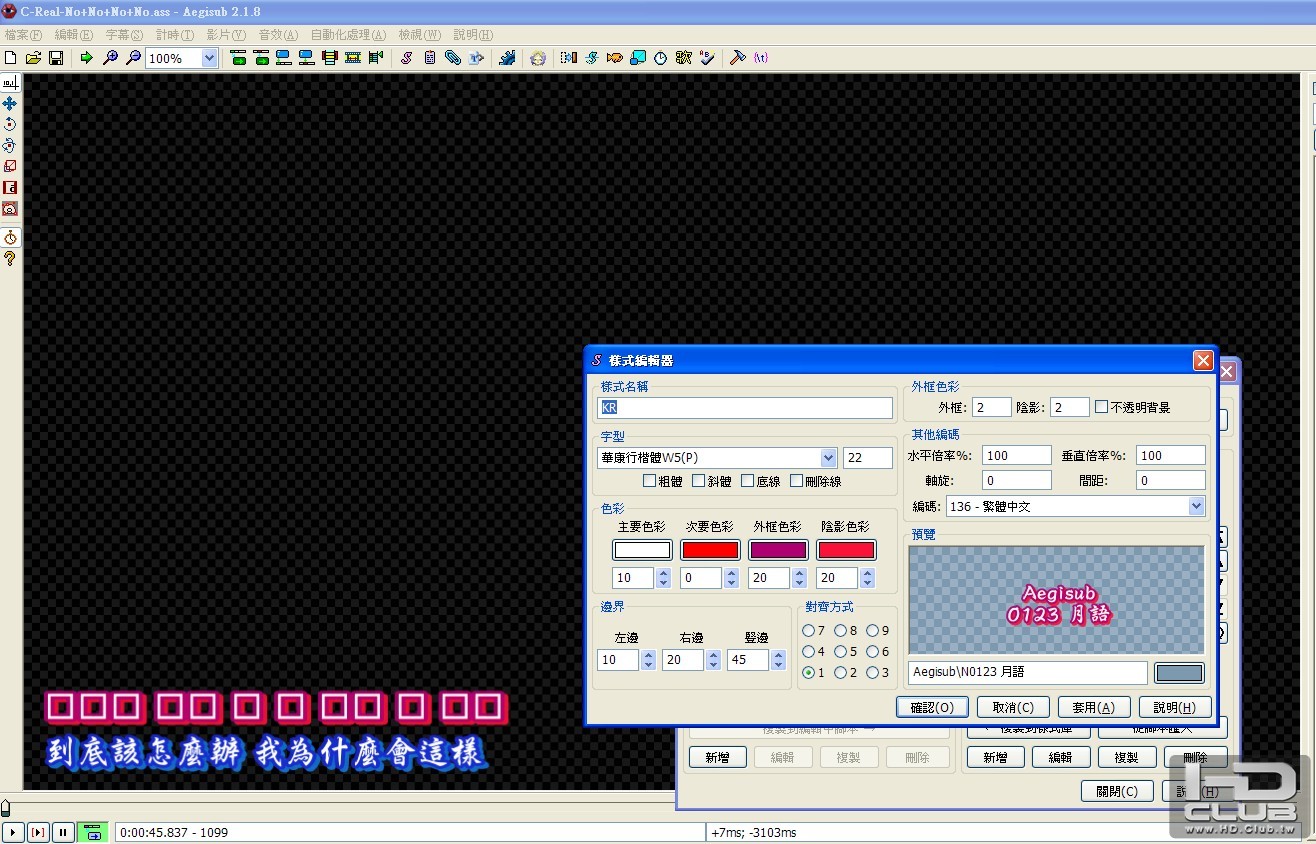The height and width of the screenshot is (844, 1316).
Task: Open the zoom percentage 100% dropdown
Action: point(209,58)
